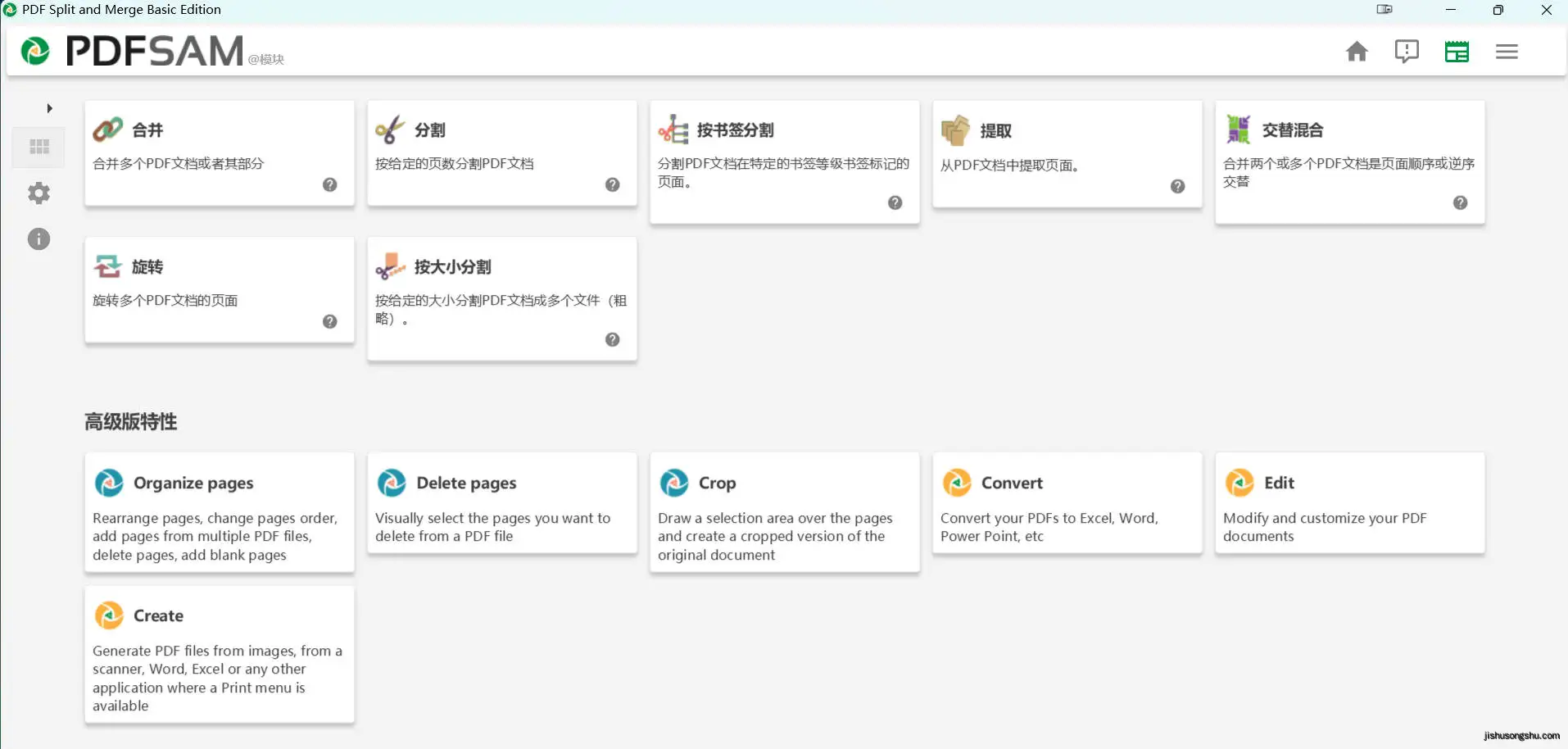Click the 旋转 card title
The height and width of the screenshot is (749, 1568).
pos(147,266)
